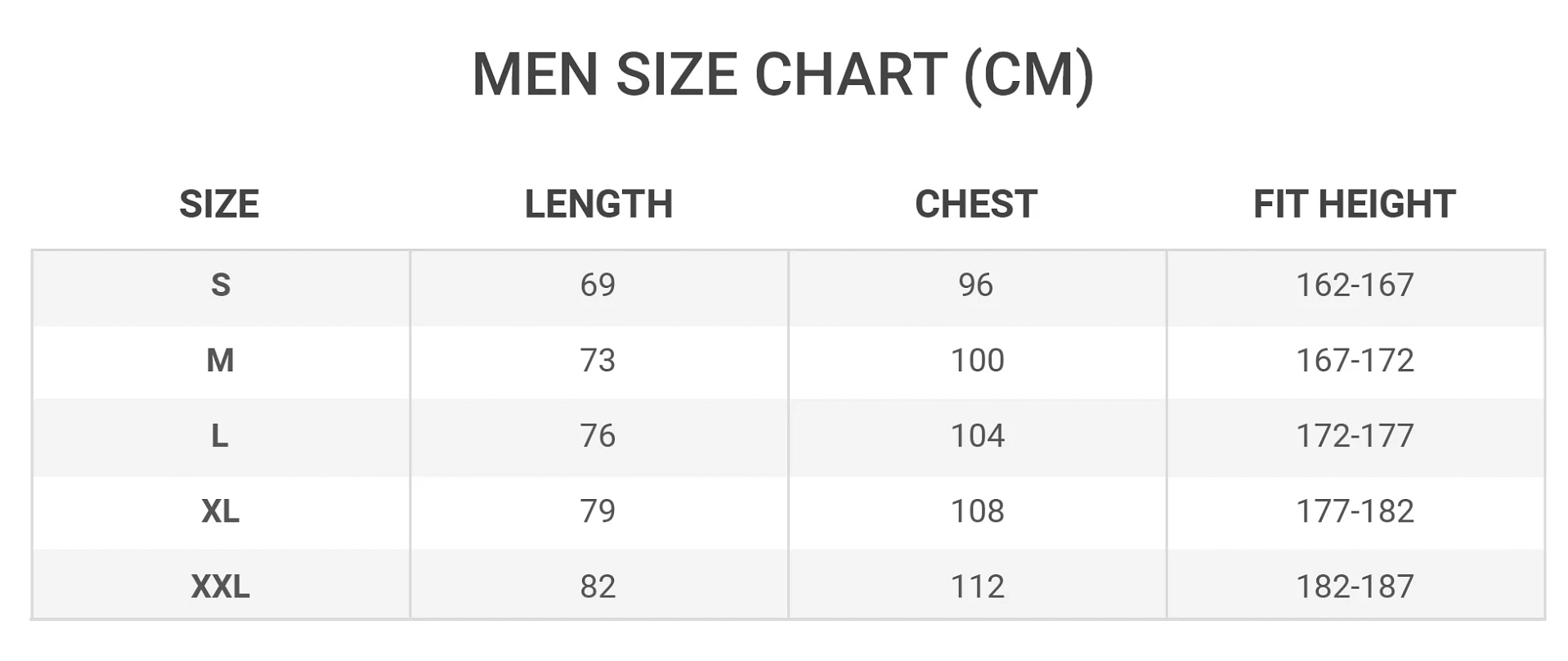
Task: Select chest value 112 cell
Action: click(x=977, y=586)
